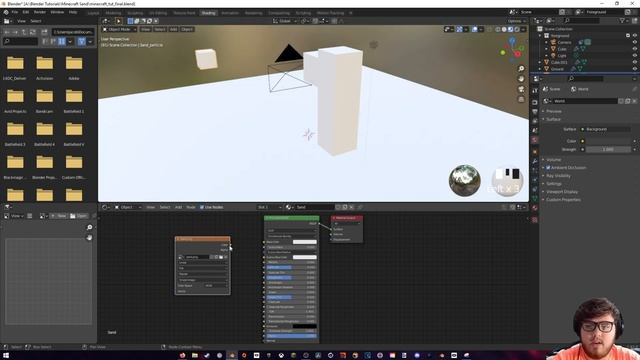The image size is (640, 360).
Task: Click Emission color swatch on Principled BSDF
Action: (304, 326)
